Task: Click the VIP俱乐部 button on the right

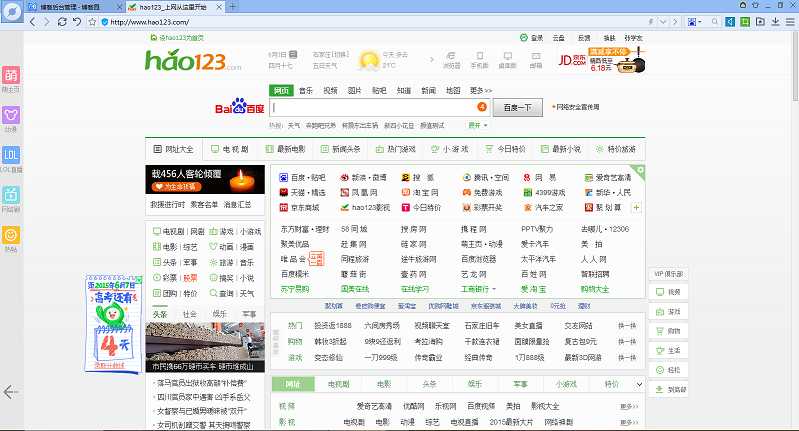Action: pyautogui.click(x=669, y=274)
